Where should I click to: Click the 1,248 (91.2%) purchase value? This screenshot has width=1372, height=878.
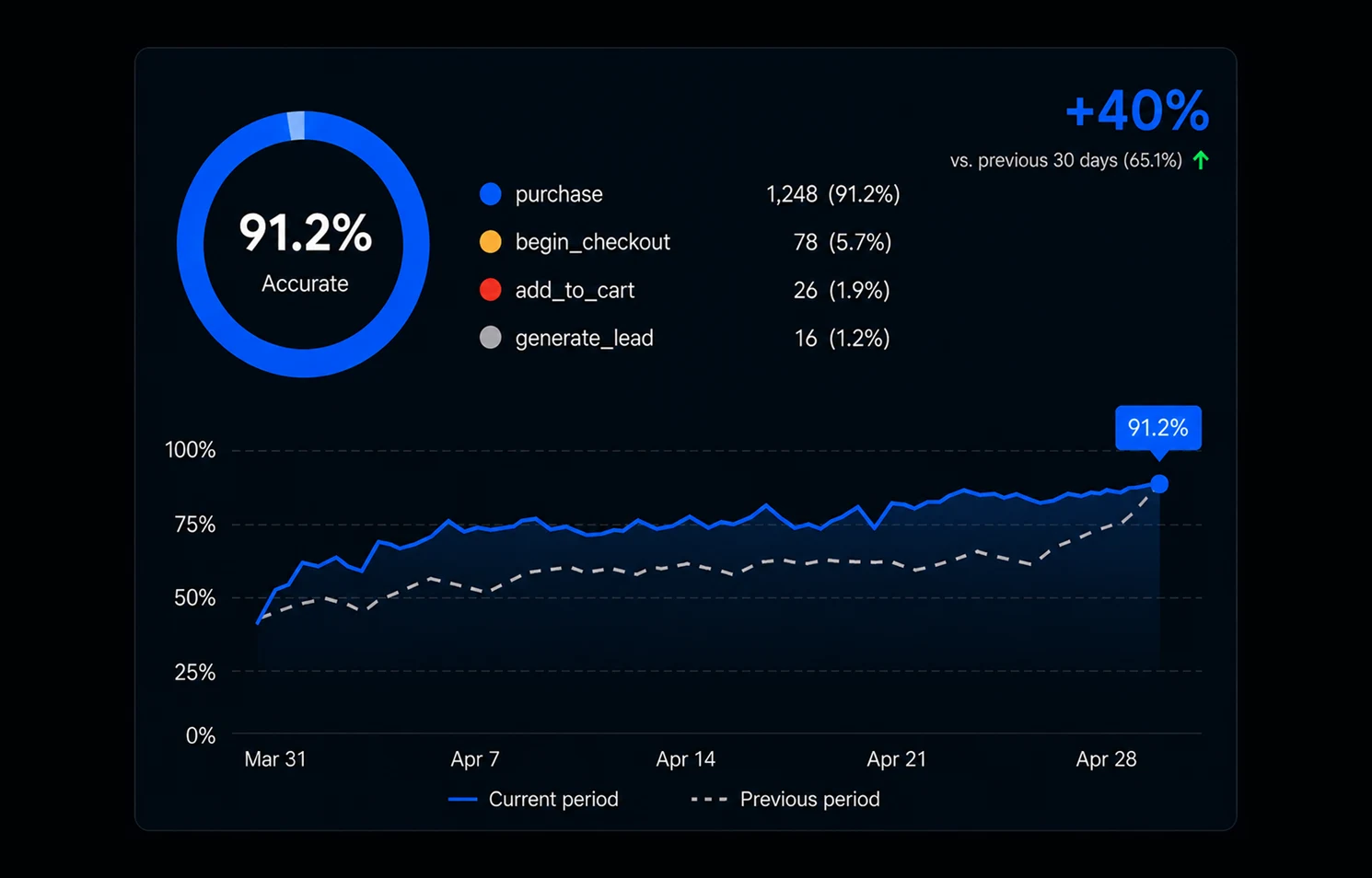coord(833,194)
